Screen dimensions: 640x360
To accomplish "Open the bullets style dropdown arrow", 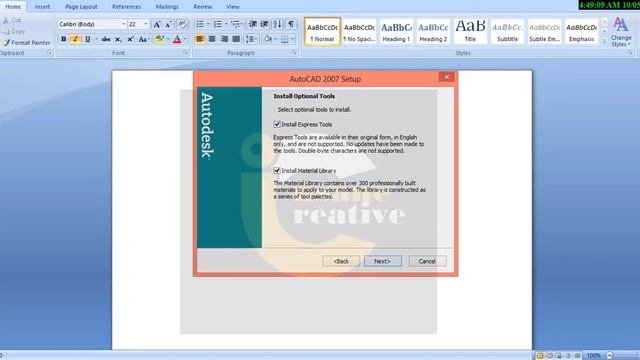I will point(208,24).
